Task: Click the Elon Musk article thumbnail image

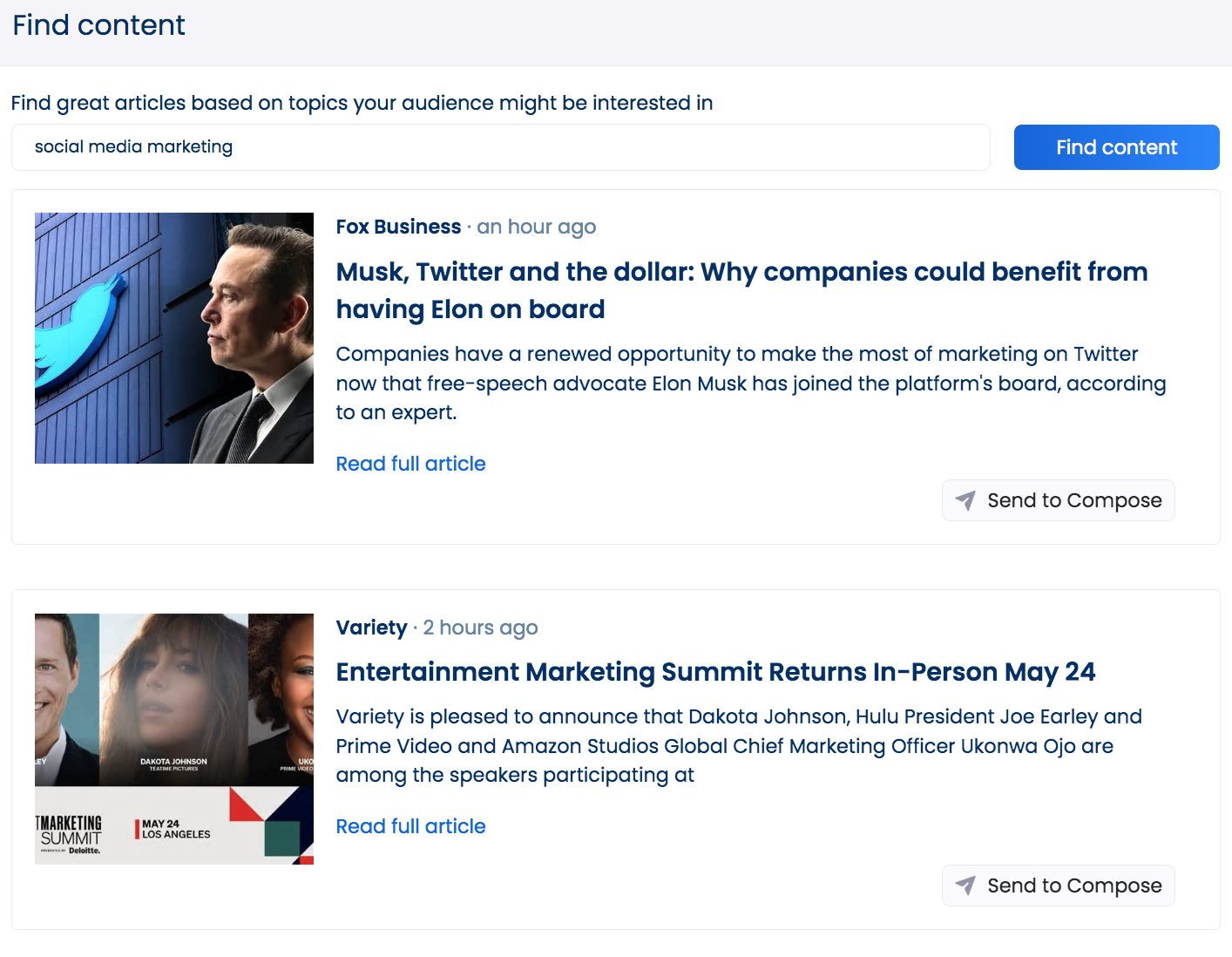Action: pos(173,337)
